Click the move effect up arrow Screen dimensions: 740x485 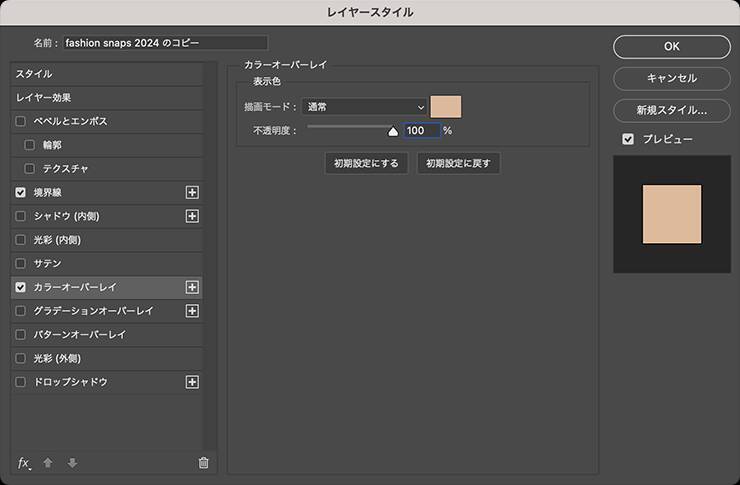point(48,462)
